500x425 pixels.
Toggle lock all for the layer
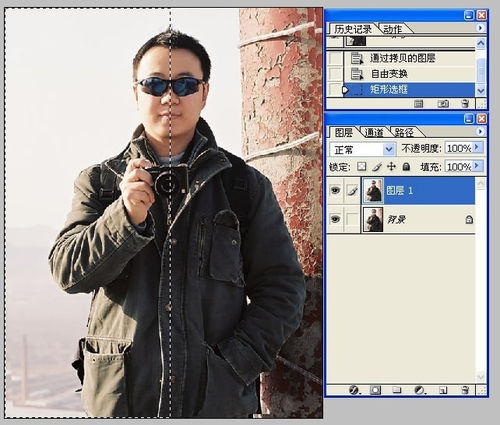coord(406,166)
